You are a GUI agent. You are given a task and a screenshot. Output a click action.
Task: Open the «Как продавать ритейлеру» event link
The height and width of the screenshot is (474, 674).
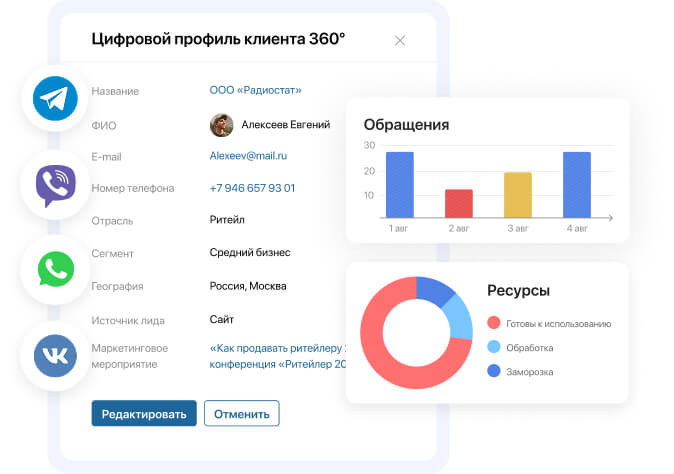(277, 348)
